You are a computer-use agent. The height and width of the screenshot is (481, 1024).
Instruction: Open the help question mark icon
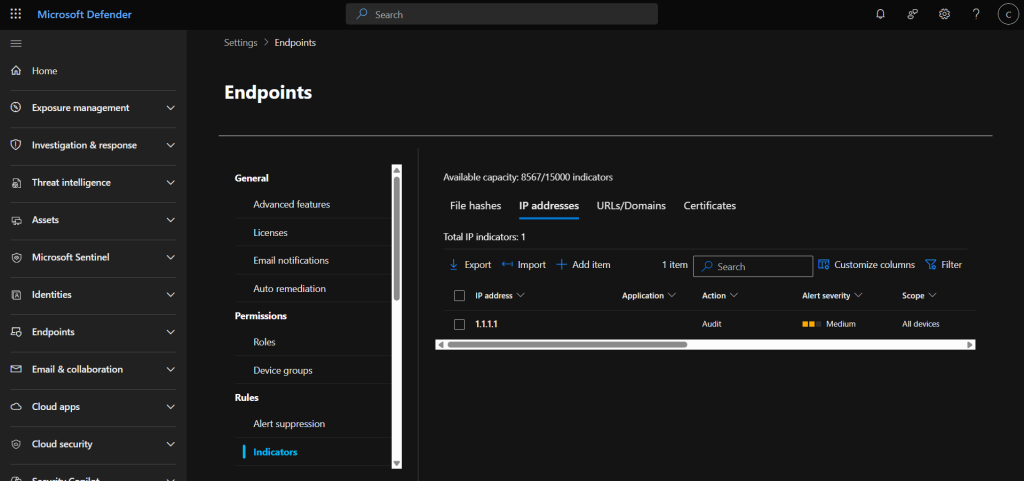(976, 14)
